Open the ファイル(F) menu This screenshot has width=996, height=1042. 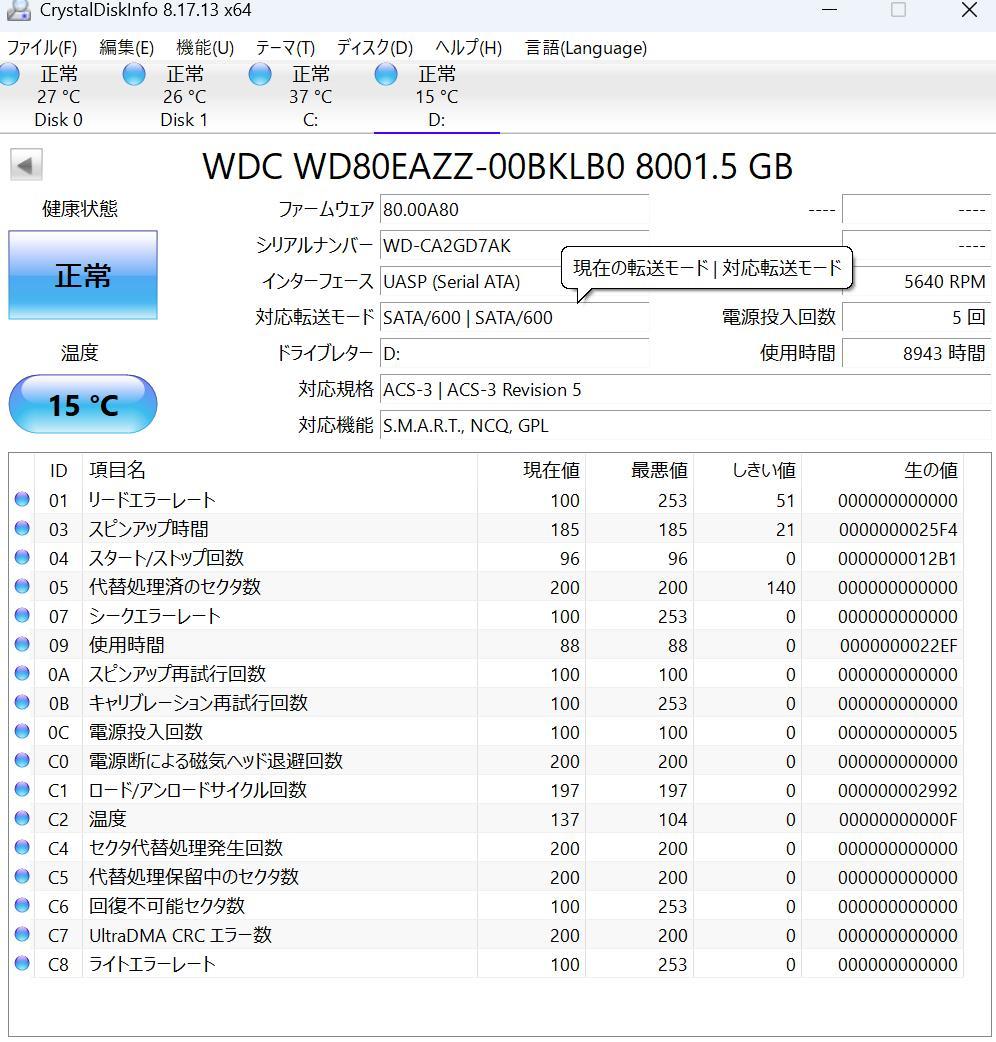click(41, 47)
